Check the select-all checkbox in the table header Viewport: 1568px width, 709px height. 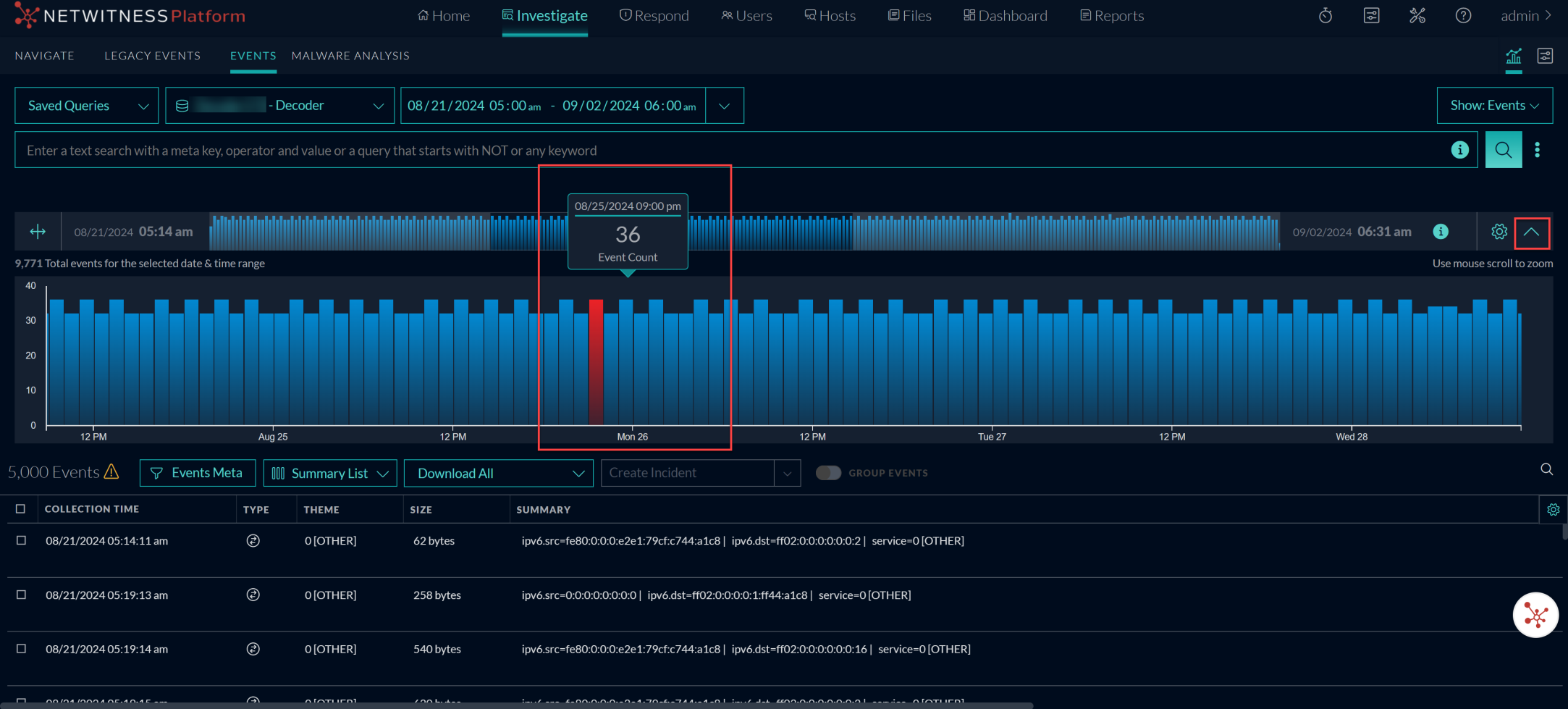(x=21, y=509)
